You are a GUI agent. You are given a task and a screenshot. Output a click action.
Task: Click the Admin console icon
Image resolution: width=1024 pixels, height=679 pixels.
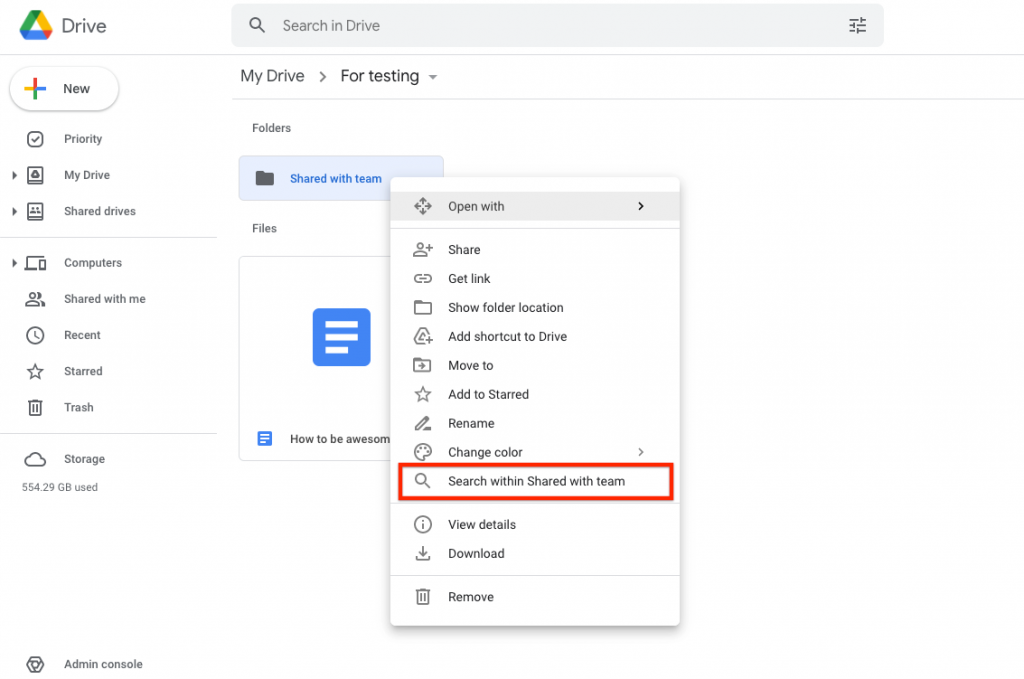click(35, 664)
